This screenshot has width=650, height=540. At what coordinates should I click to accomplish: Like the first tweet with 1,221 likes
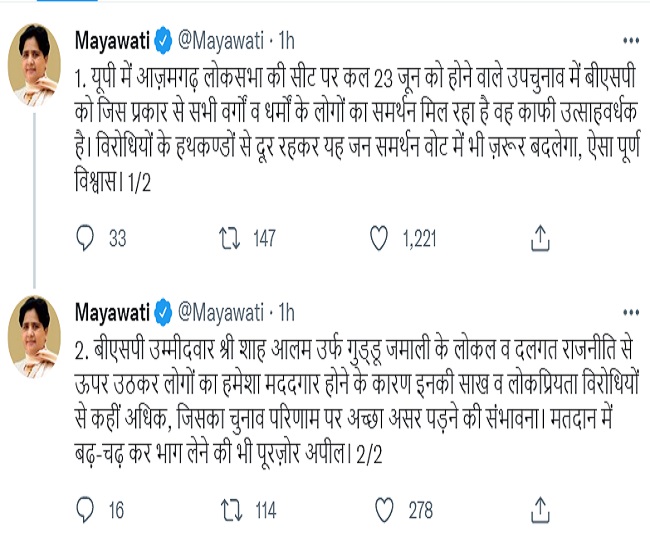(x=379, y=237)
